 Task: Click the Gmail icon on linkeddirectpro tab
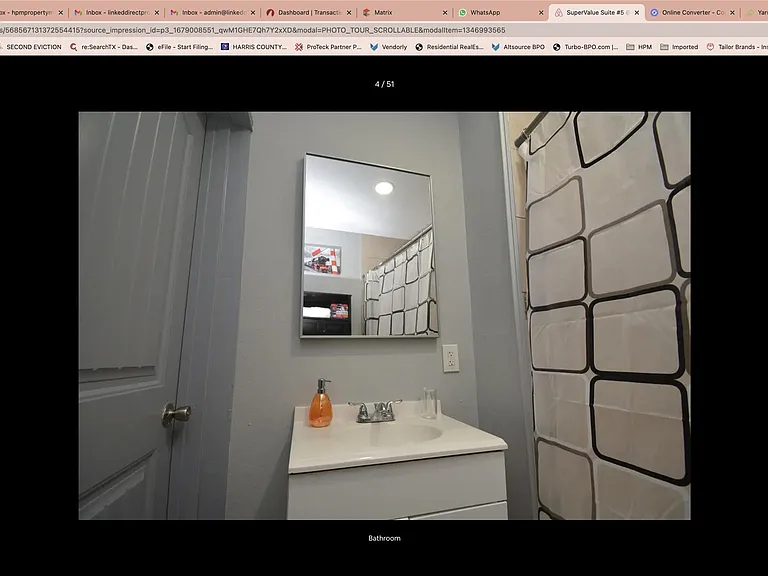[x=78, y=13]
